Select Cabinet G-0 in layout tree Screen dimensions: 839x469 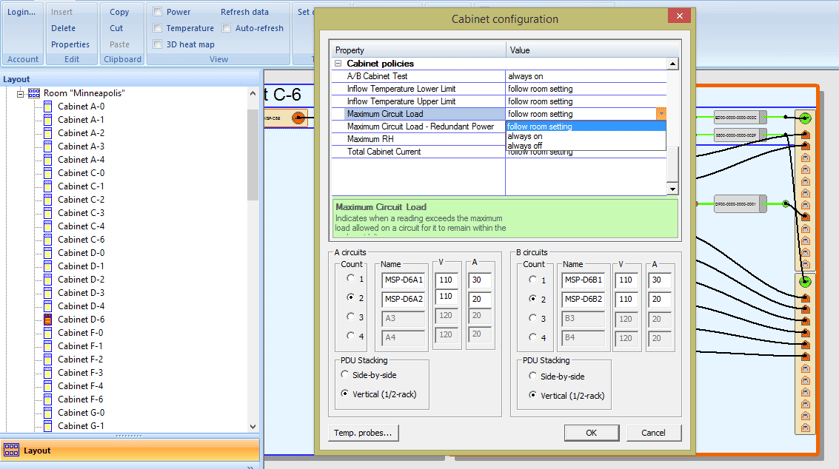point(81,413)
